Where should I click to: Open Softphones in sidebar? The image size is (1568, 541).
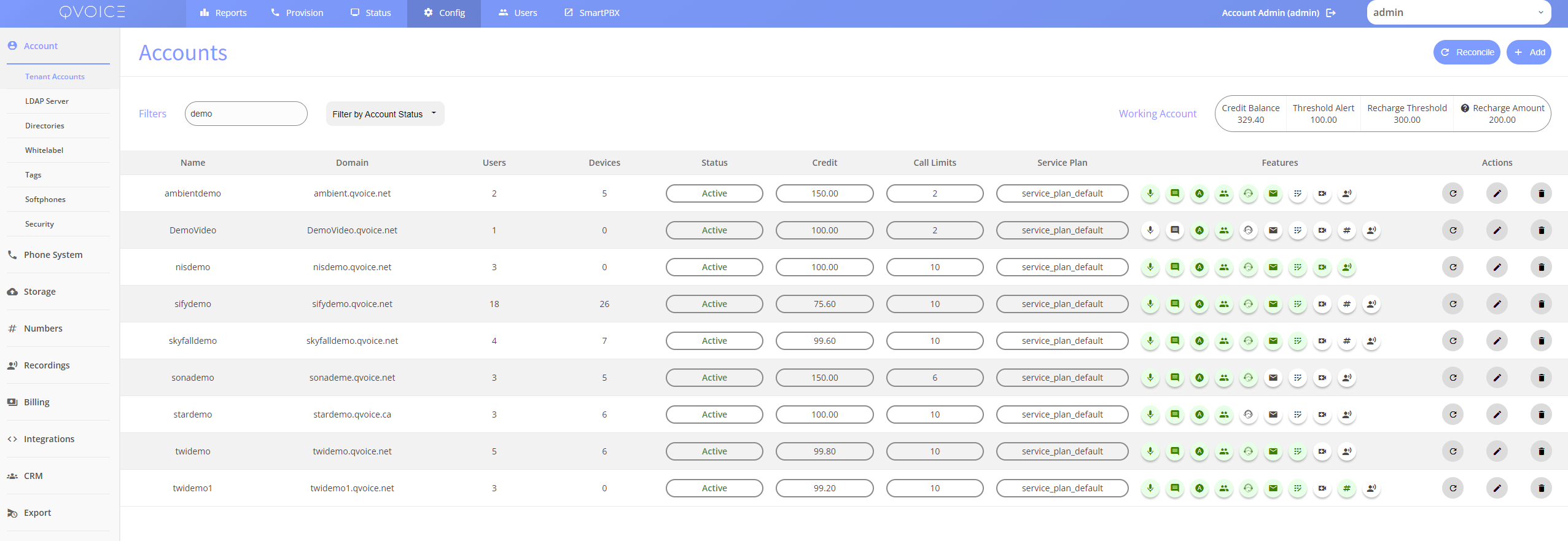[x=45, y=200]
